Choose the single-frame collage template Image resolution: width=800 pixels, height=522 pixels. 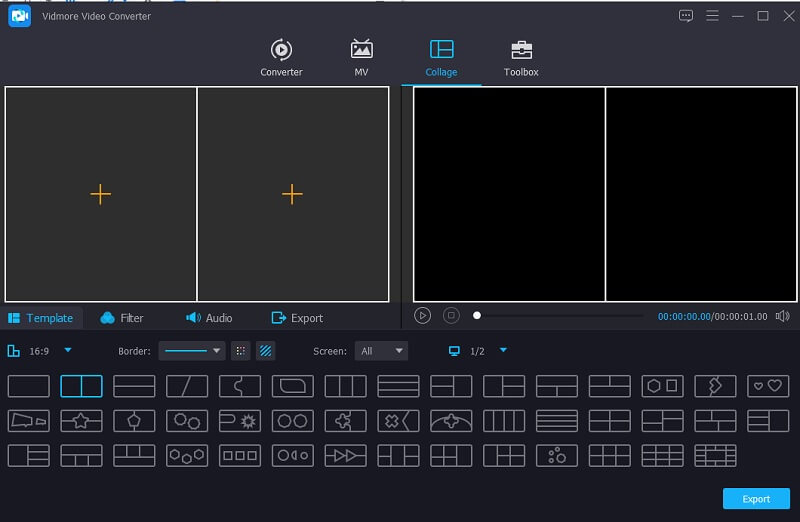click(28, 386)
